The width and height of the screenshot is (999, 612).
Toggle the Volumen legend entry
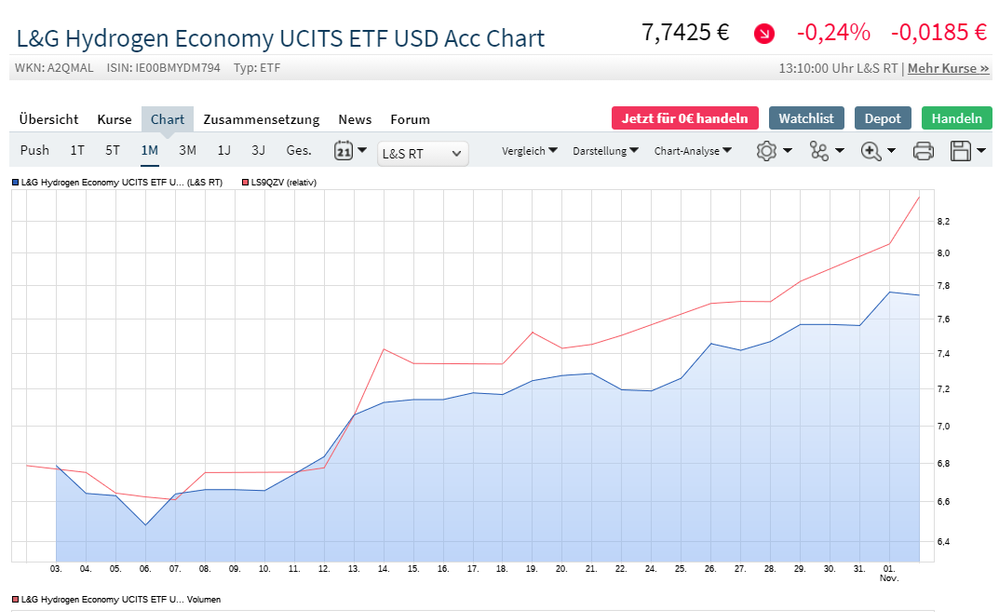pyautogui.click(x=116, y=599)
